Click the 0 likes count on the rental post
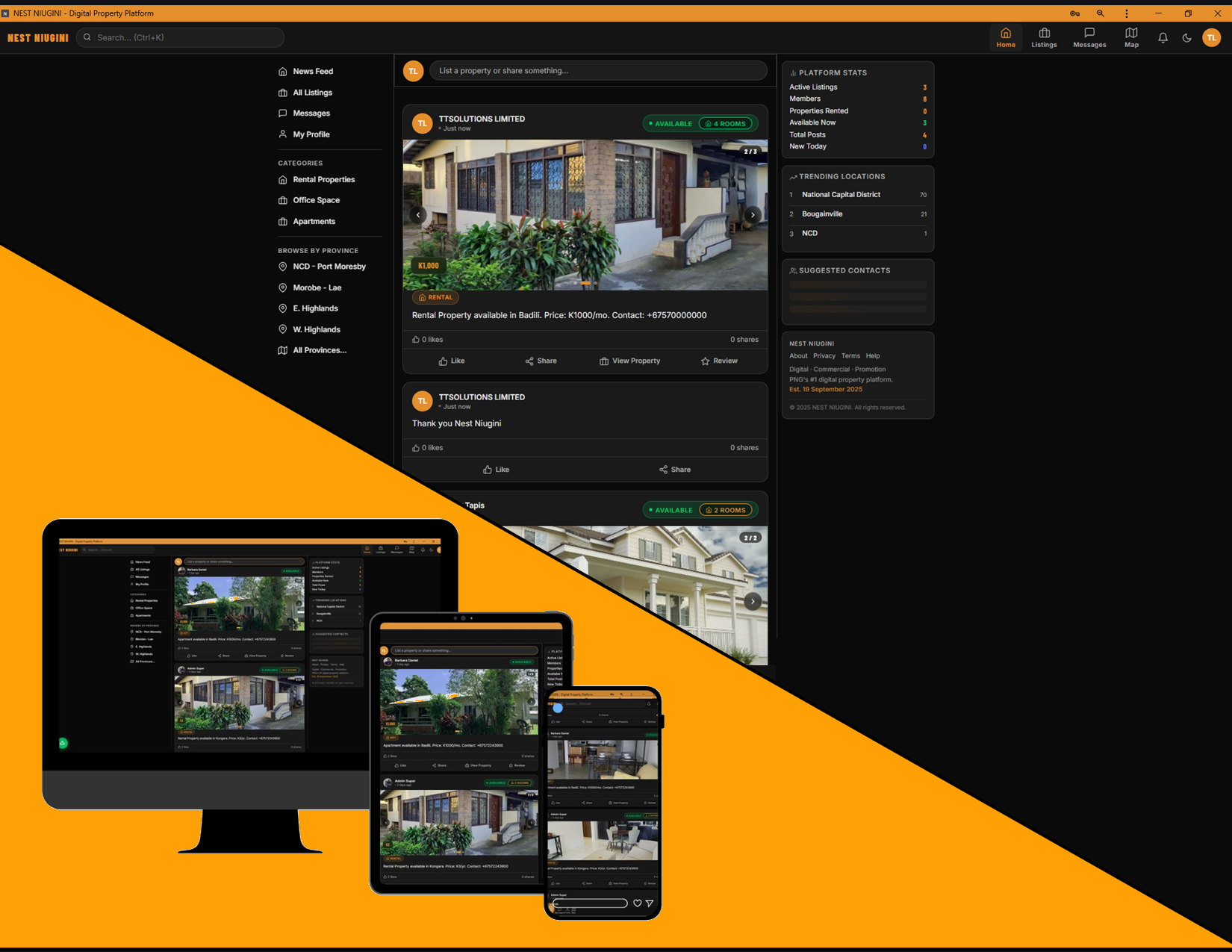This screenshot has width=1232, height=952. point(428,340)
